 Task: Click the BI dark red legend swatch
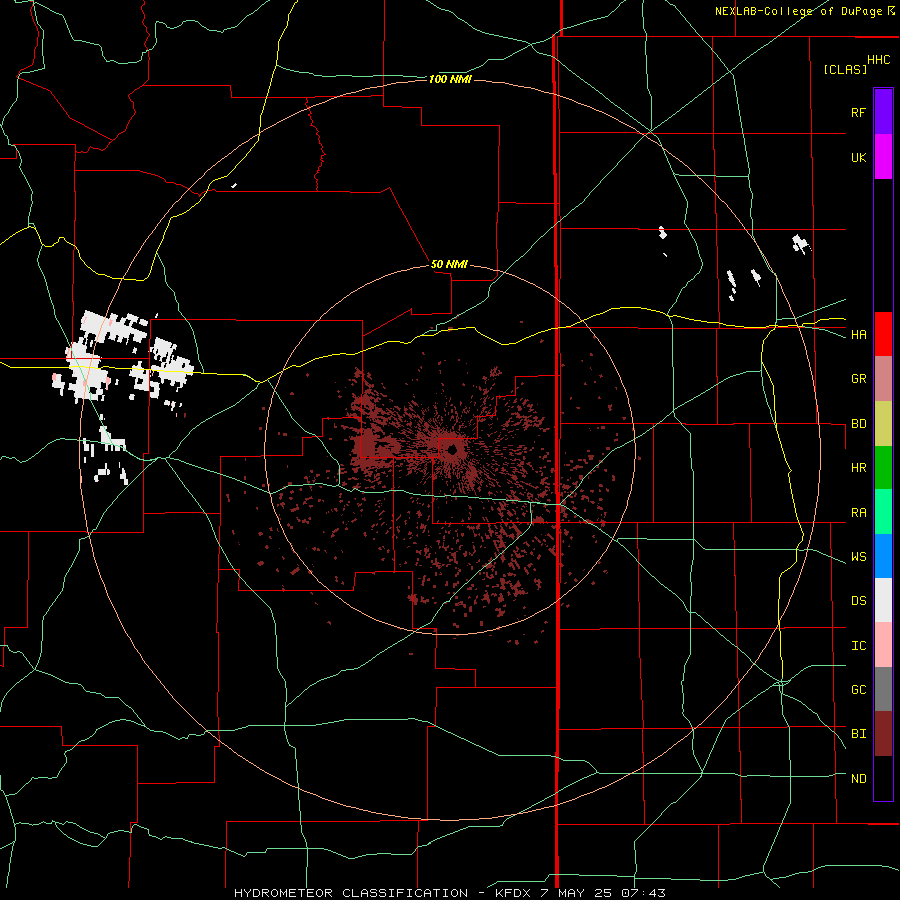[x=883, y=734]
